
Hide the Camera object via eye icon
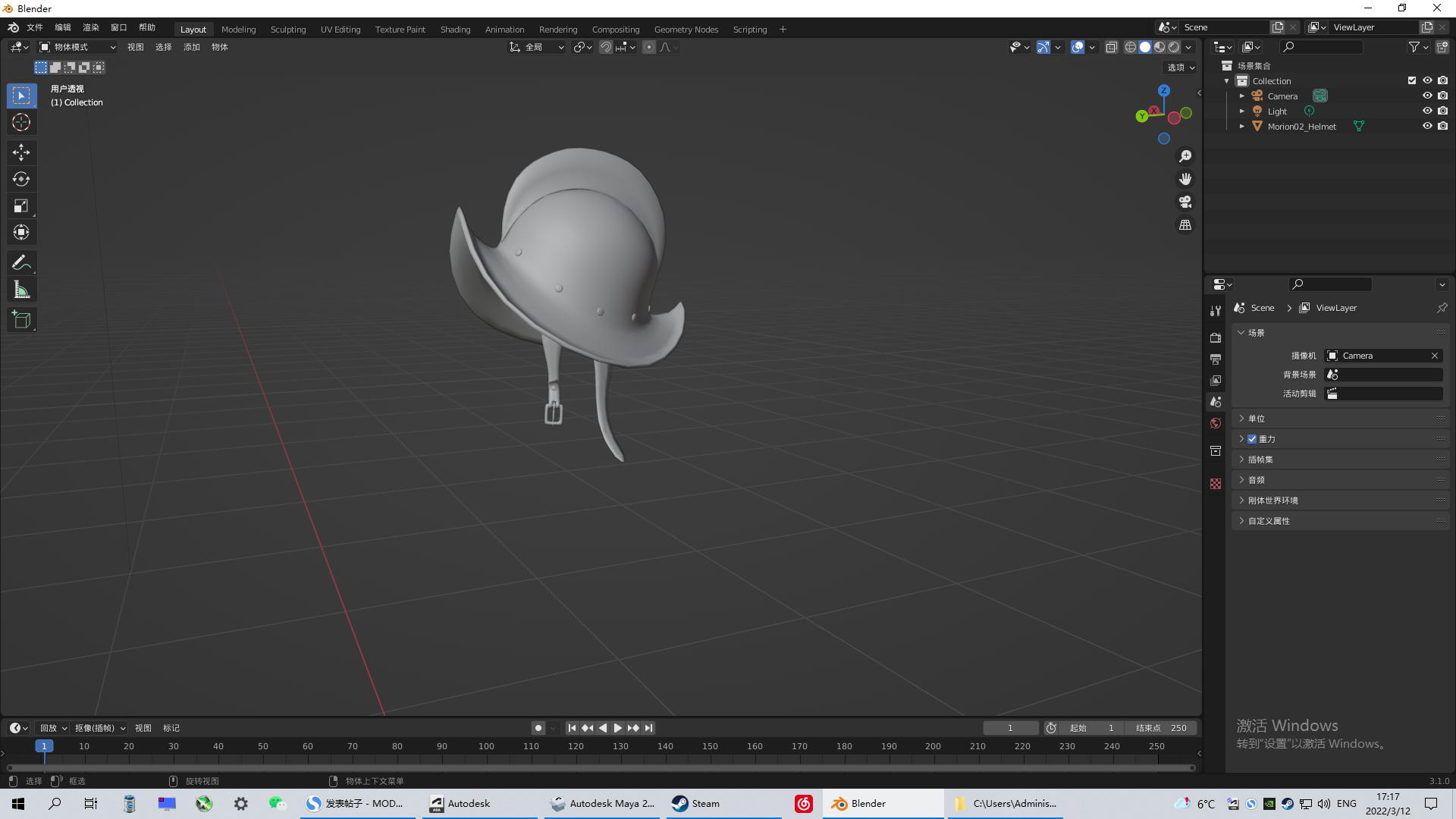coord(1427,96)
